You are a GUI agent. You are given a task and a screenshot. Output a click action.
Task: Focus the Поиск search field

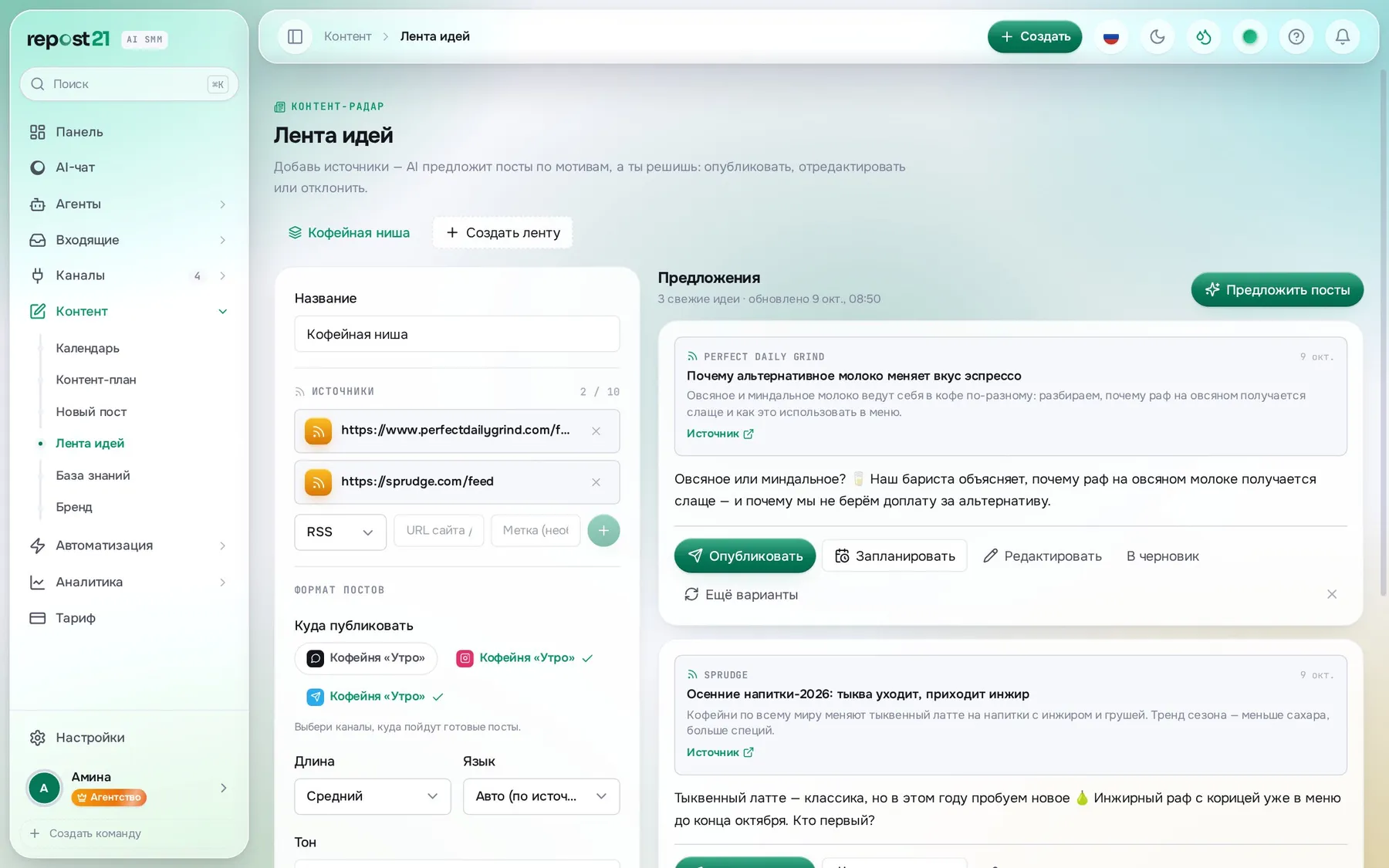coord(129,84)
